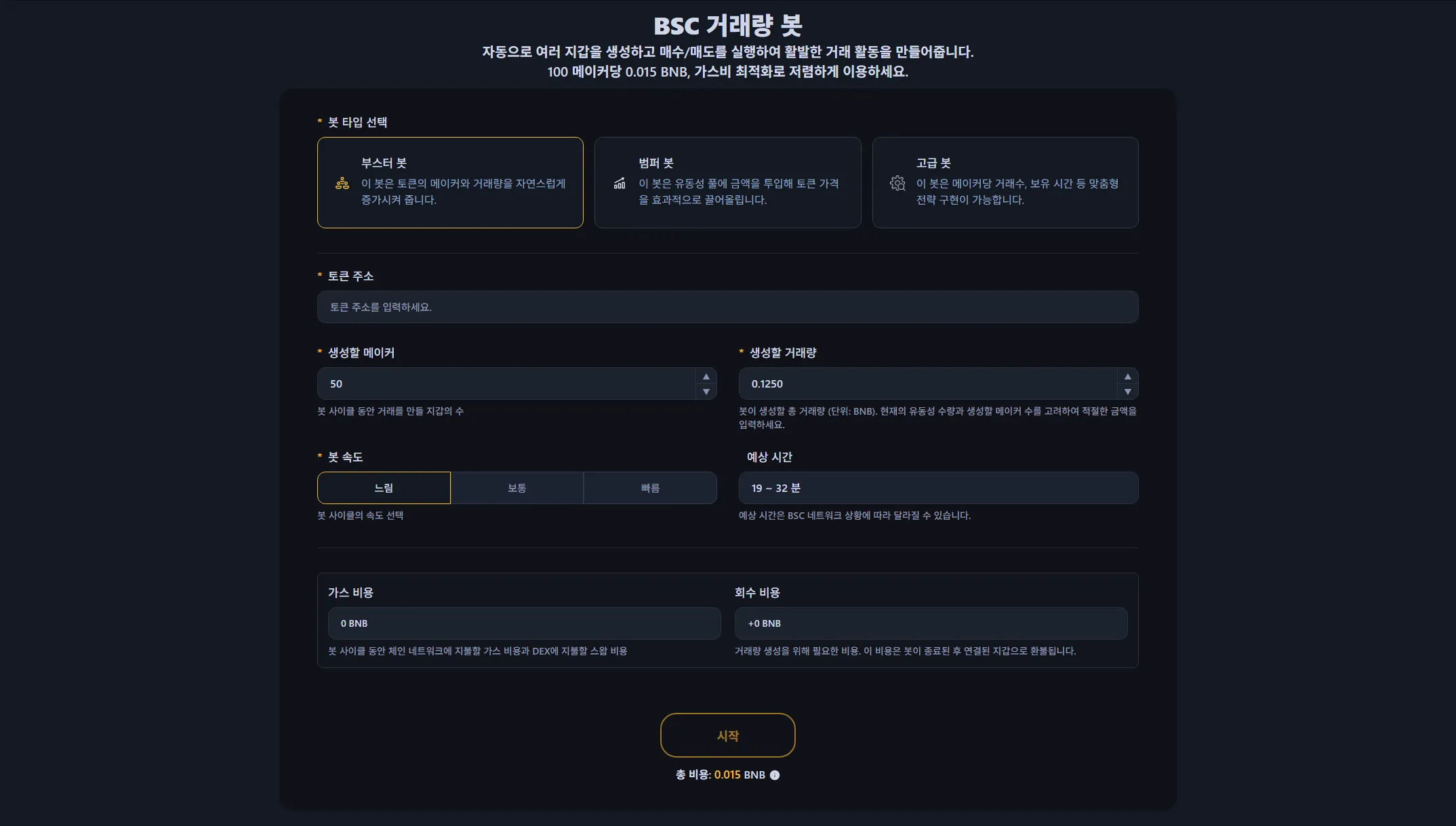Click the BSC 거래량 봇 title

[727, 27]
